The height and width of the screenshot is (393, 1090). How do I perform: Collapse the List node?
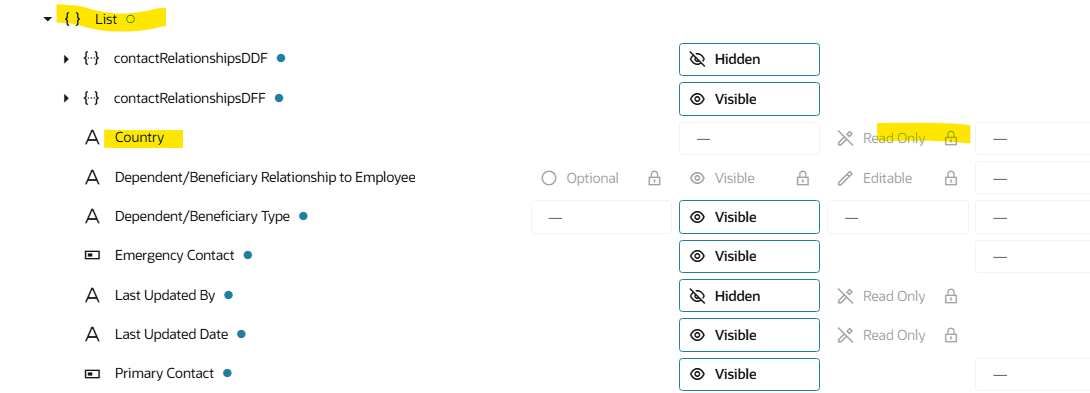47,19
